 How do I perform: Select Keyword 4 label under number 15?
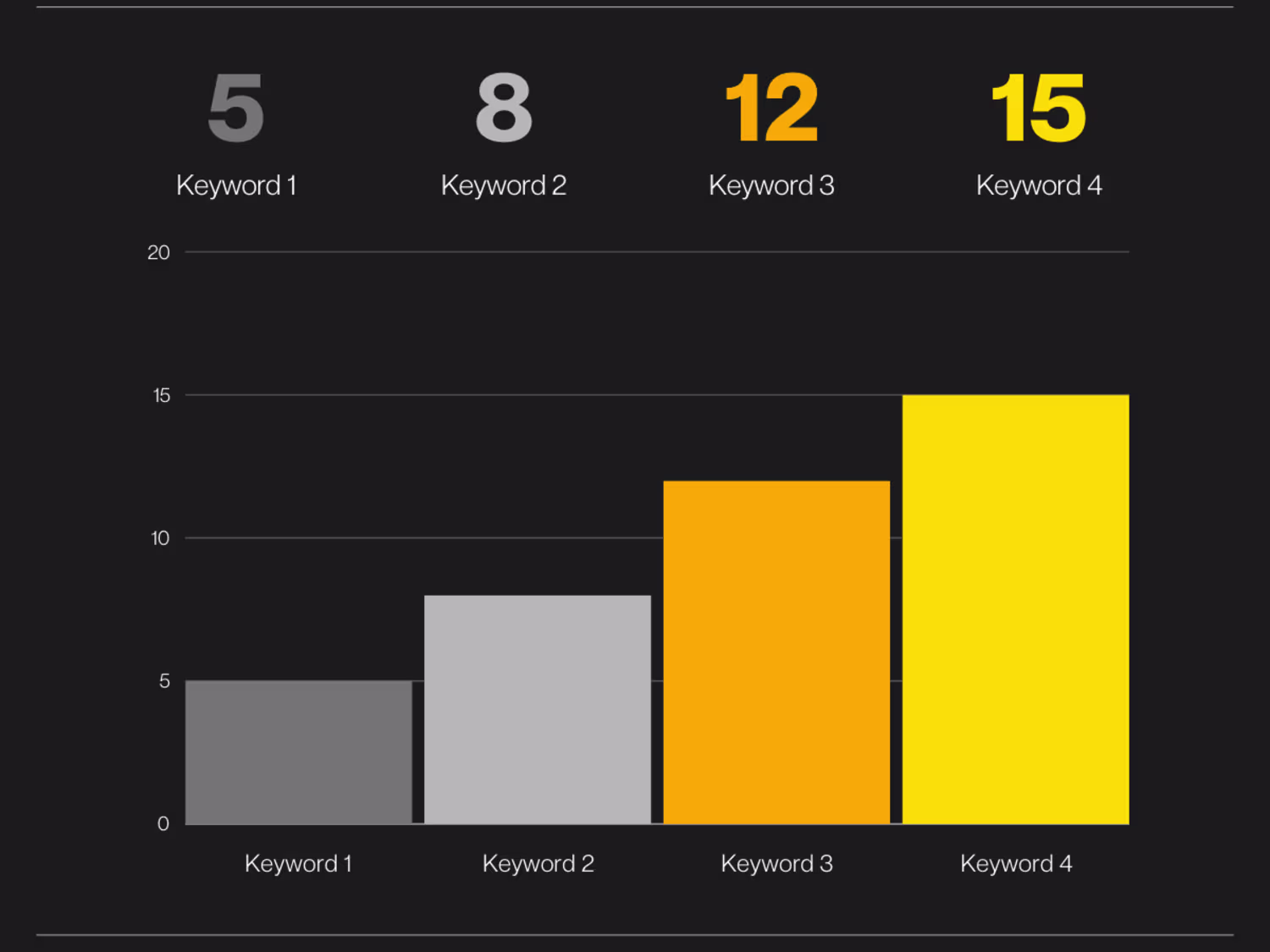coord(1039,185)
